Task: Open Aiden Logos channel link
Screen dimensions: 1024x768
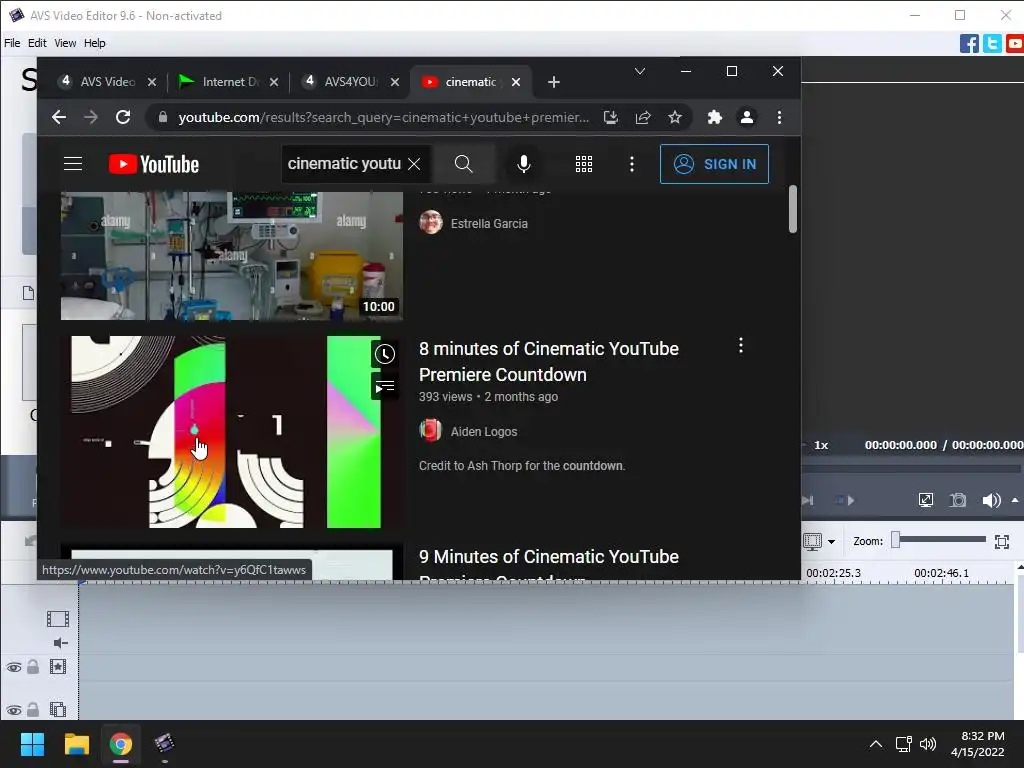Action: [x=484, y=432]
